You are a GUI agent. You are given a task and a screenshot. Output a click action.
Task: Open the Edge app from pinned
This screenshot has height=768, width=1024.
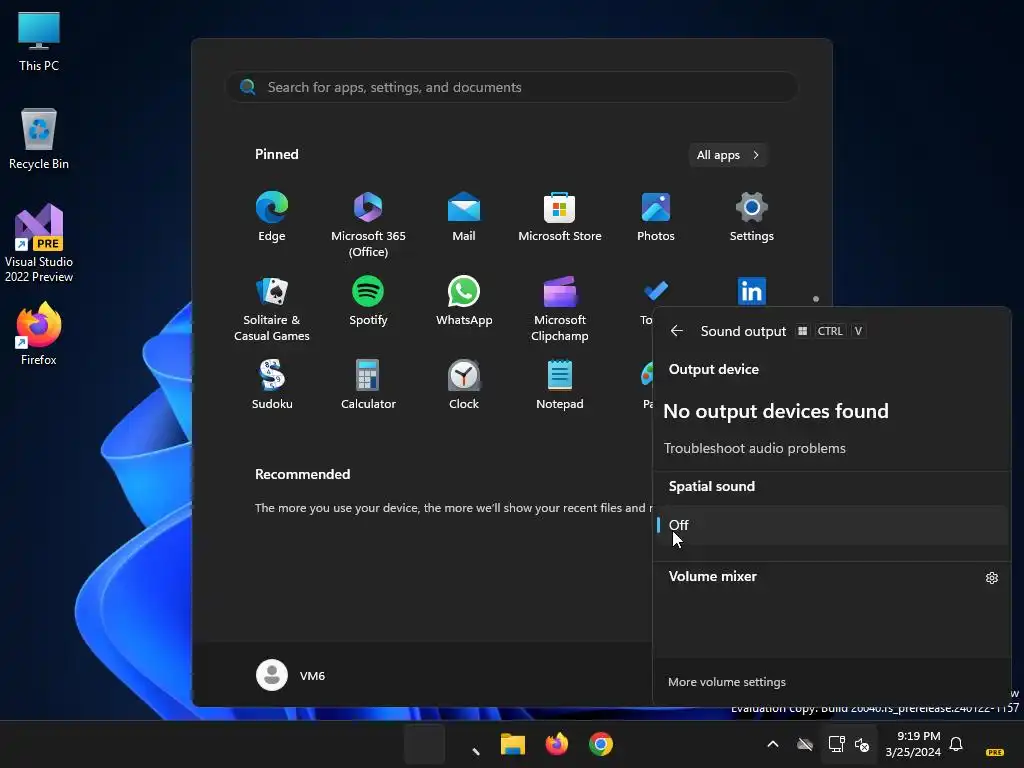272,217
